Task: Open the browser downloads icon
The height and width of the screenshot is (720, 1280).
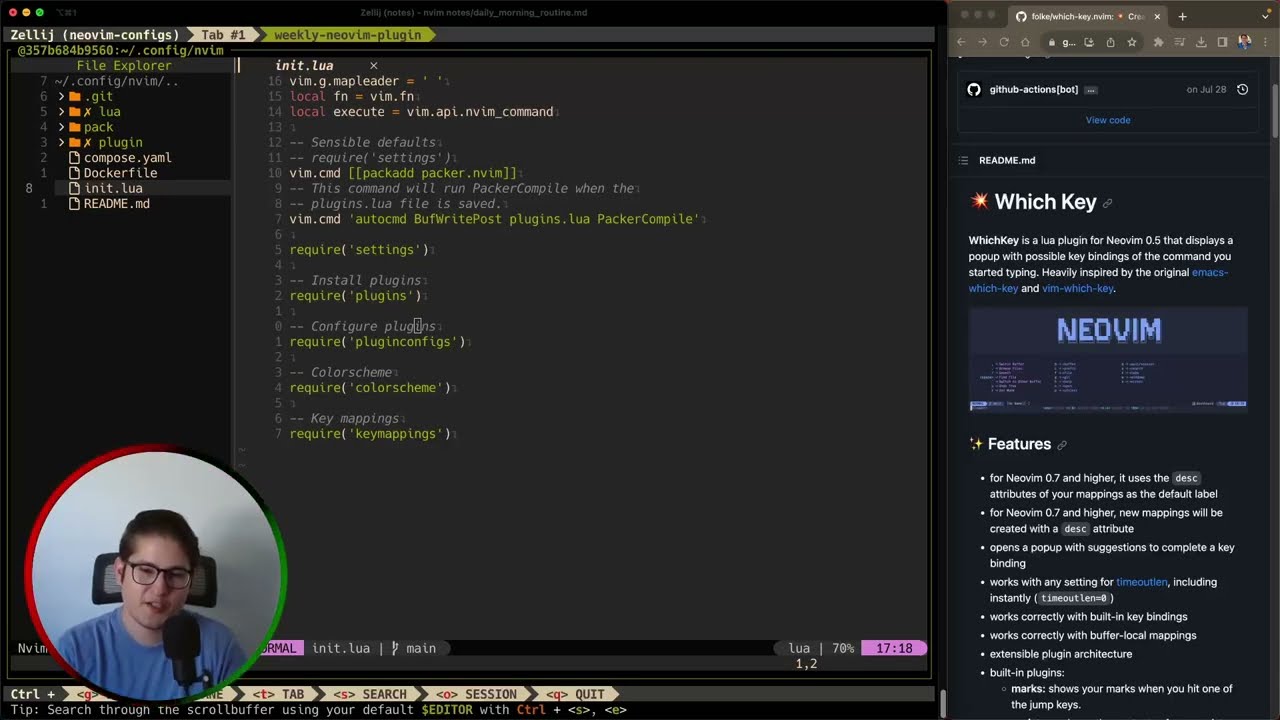Action: click(x=1201, y=42)
